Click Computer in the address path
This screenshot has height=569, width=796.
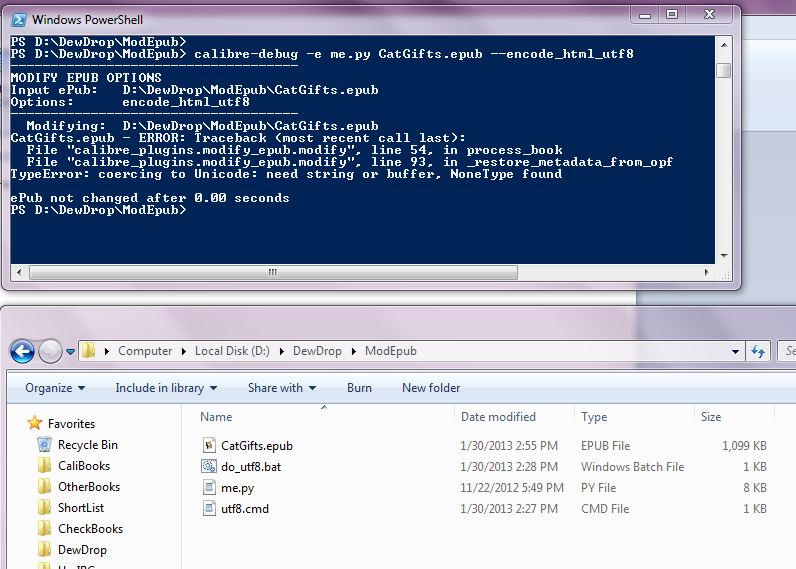[145, 351]
